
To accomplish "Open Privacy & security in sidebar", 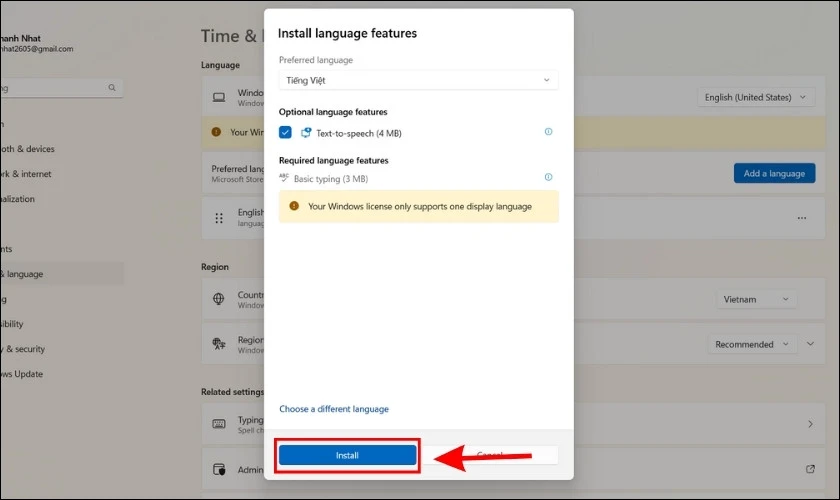I will pyautogui.click(x=24, y=349).
